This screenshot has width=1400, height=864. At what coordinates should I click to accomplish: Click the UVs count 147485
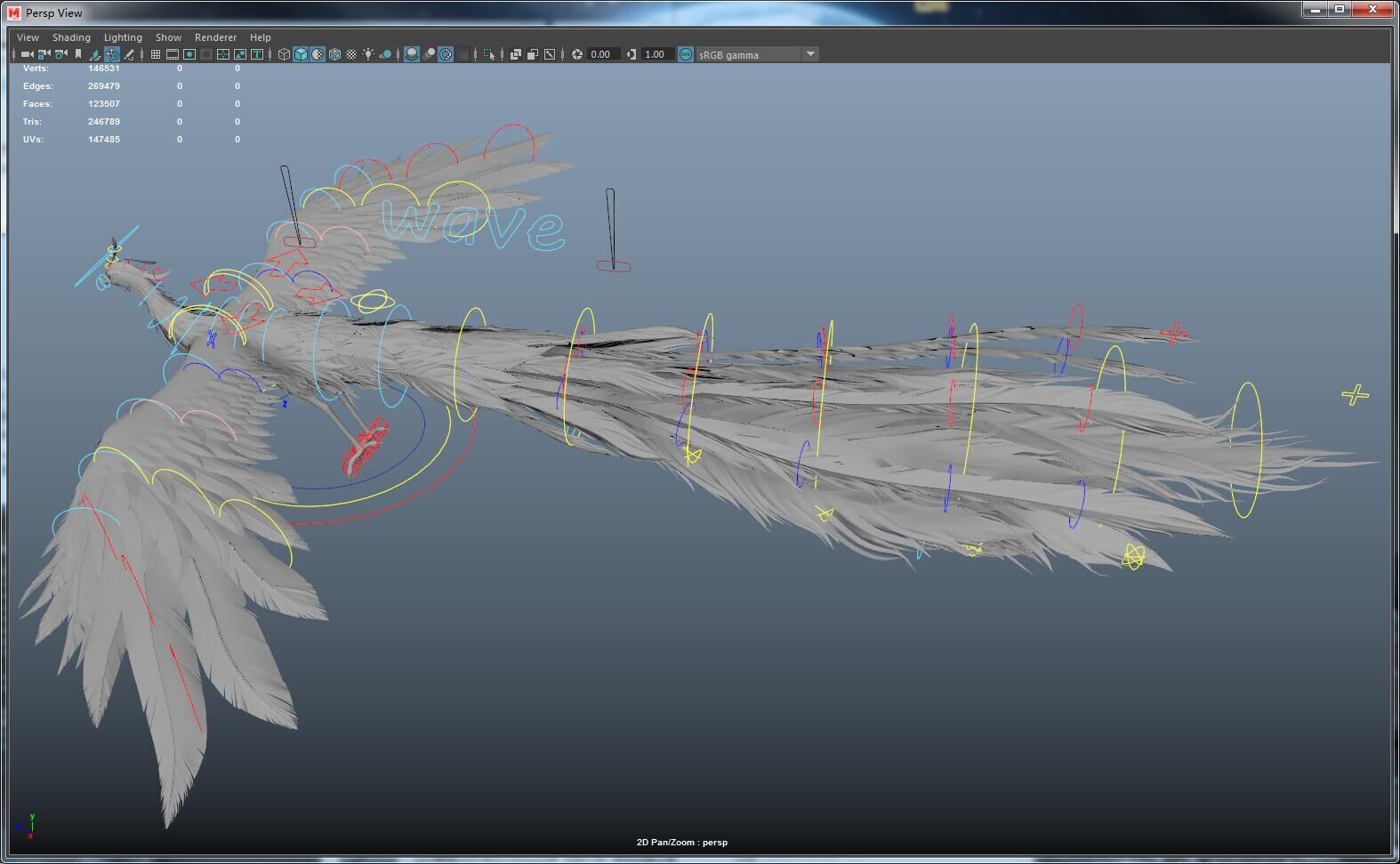[x=104, y=140]
